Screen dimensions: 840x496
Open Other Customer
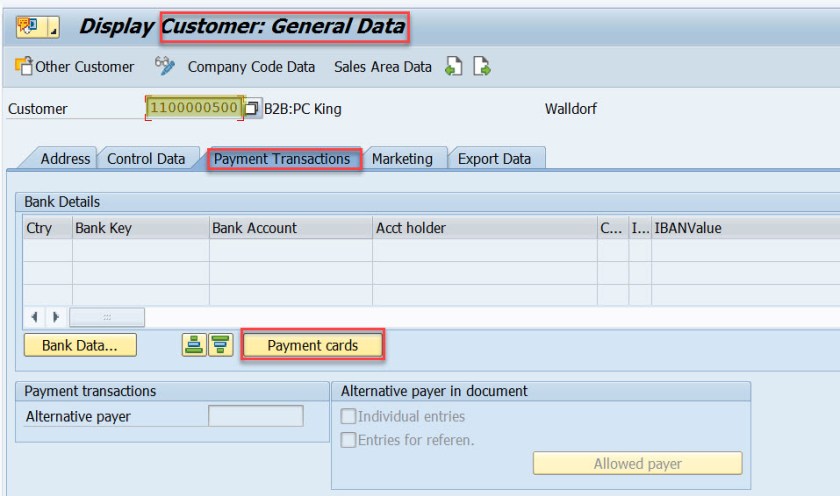(84, 67)
